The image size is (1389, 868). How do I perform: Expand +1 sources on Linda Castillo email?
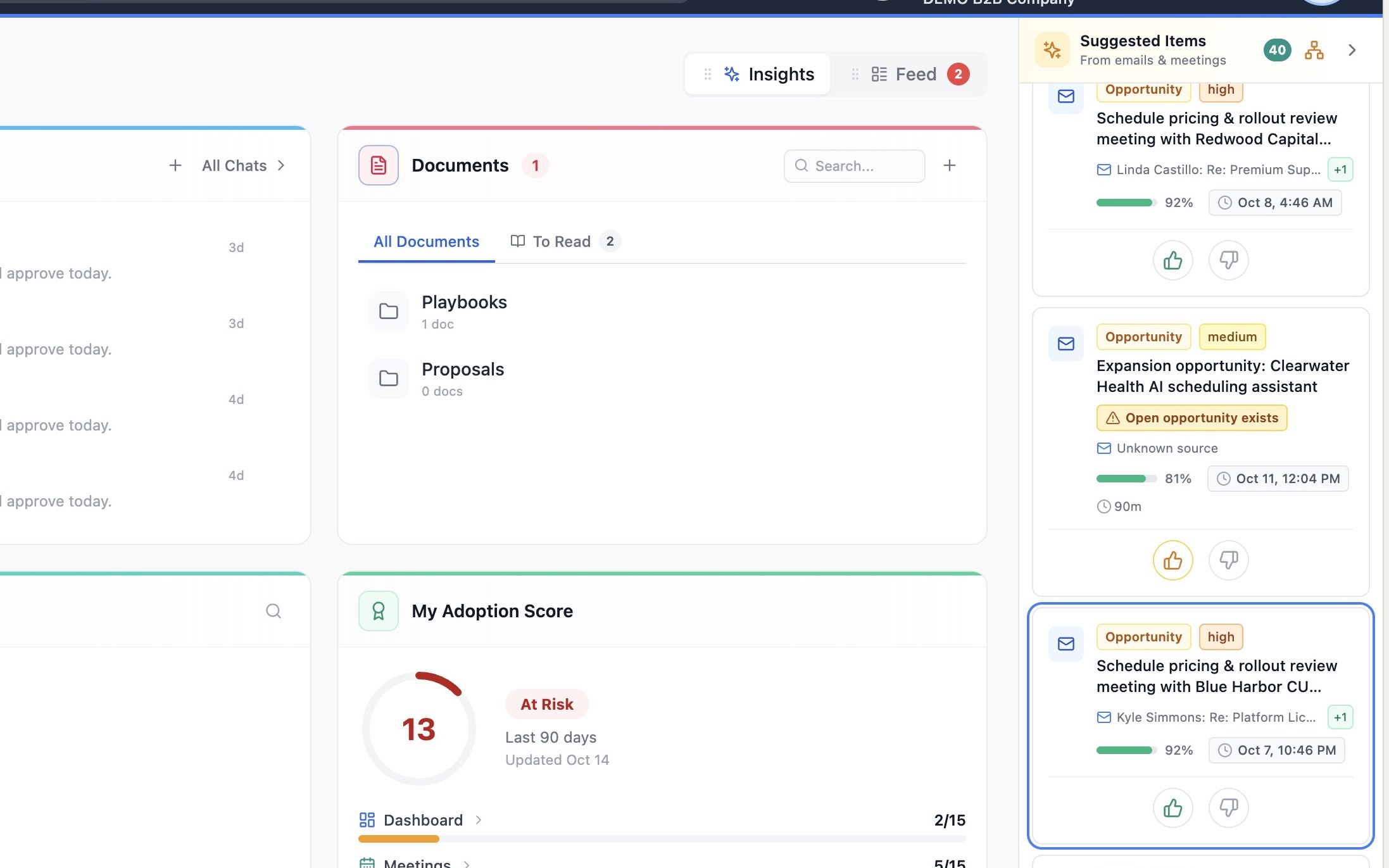[x=1340, y=170]
